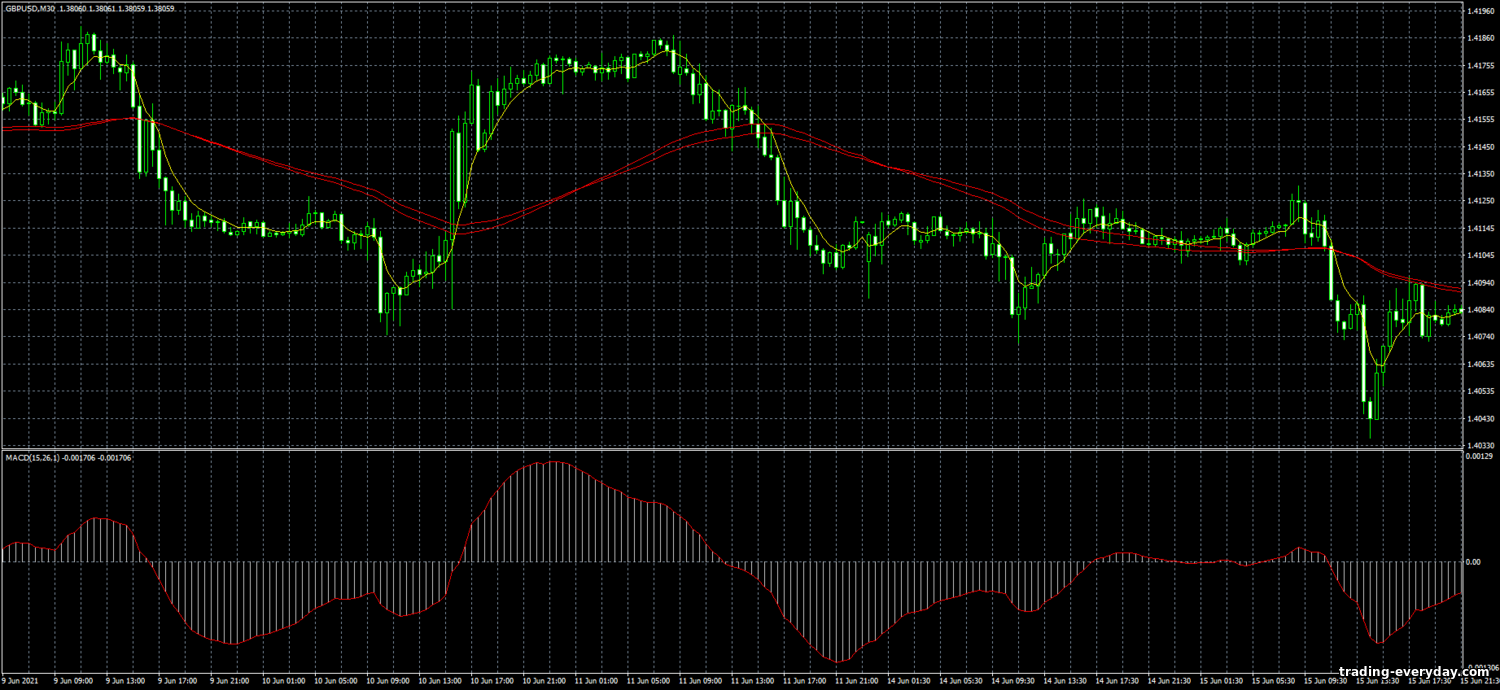Click the 1.41755 price scale label
The width and height of the screenshot is (1500, 690).
(x=1479, y=66)
